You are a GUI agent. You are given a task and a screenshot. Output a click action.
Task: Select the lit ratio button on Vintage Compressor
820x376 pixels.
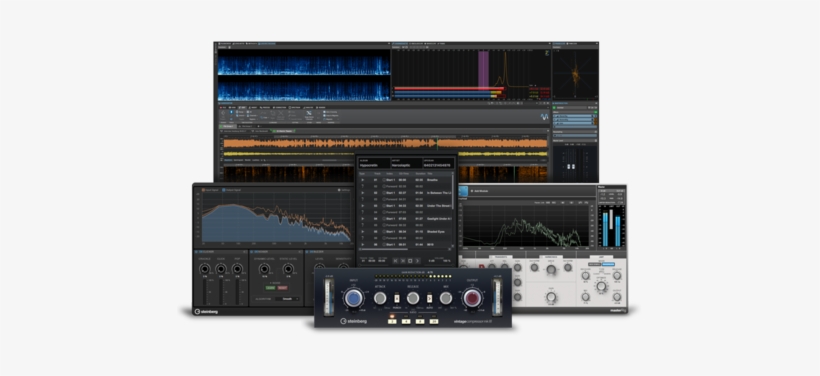coord(392,321)
